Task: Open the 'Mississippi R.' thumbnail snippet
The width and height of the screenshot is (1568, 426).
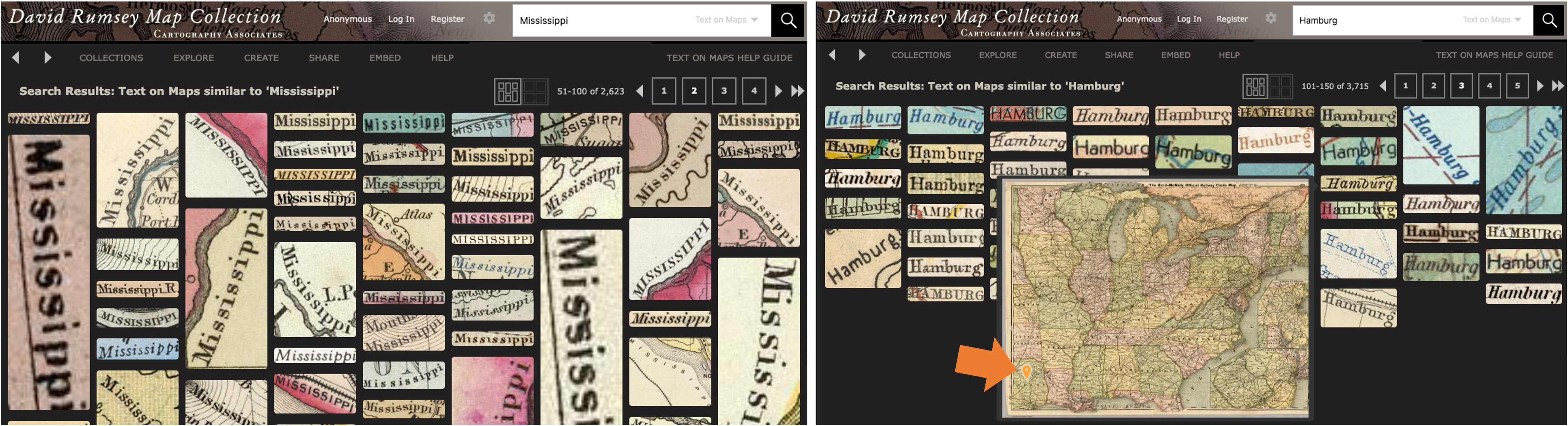Action: click(x=138, y=289)
